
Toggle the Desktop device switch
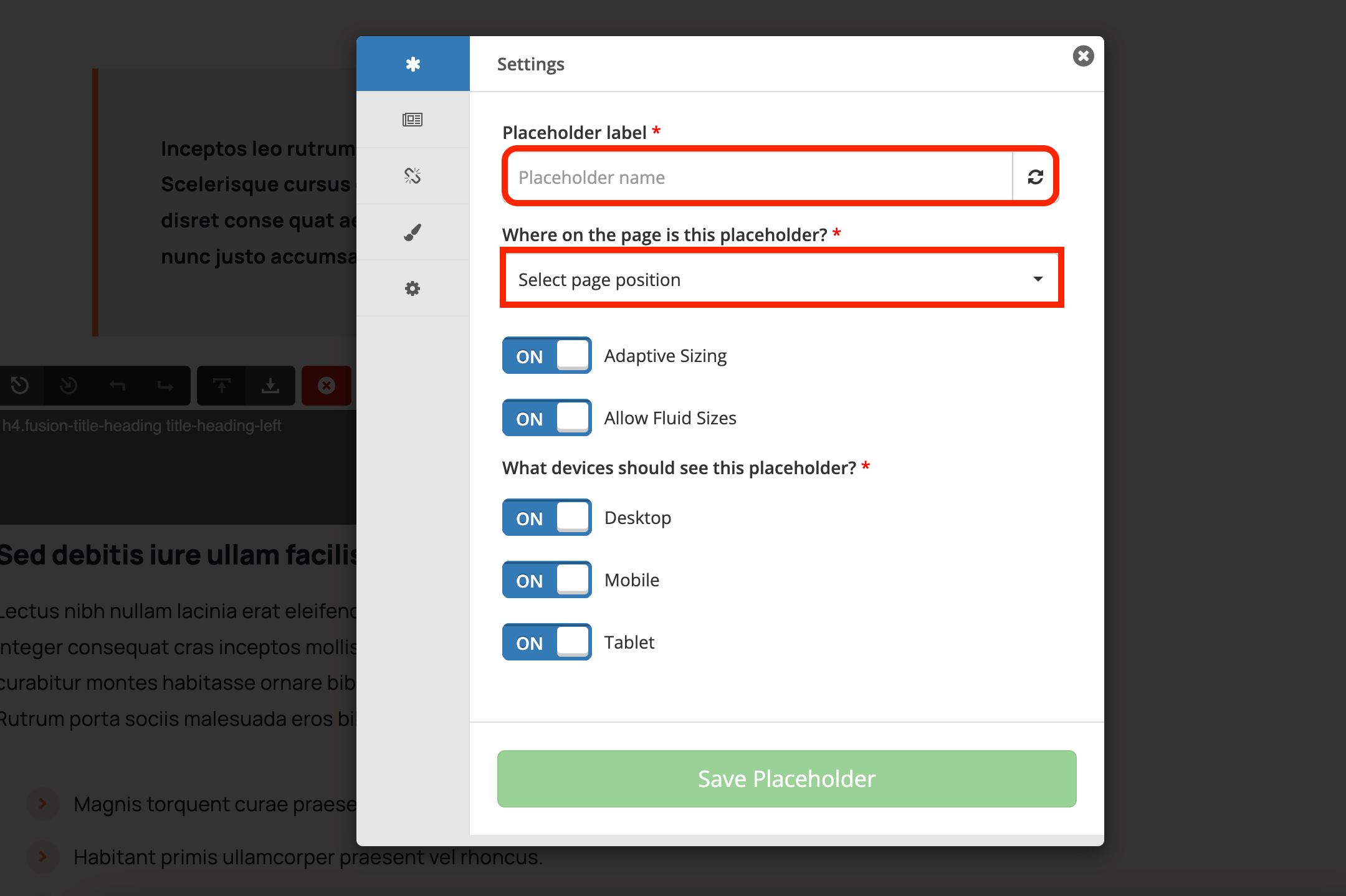coord(547,518)
